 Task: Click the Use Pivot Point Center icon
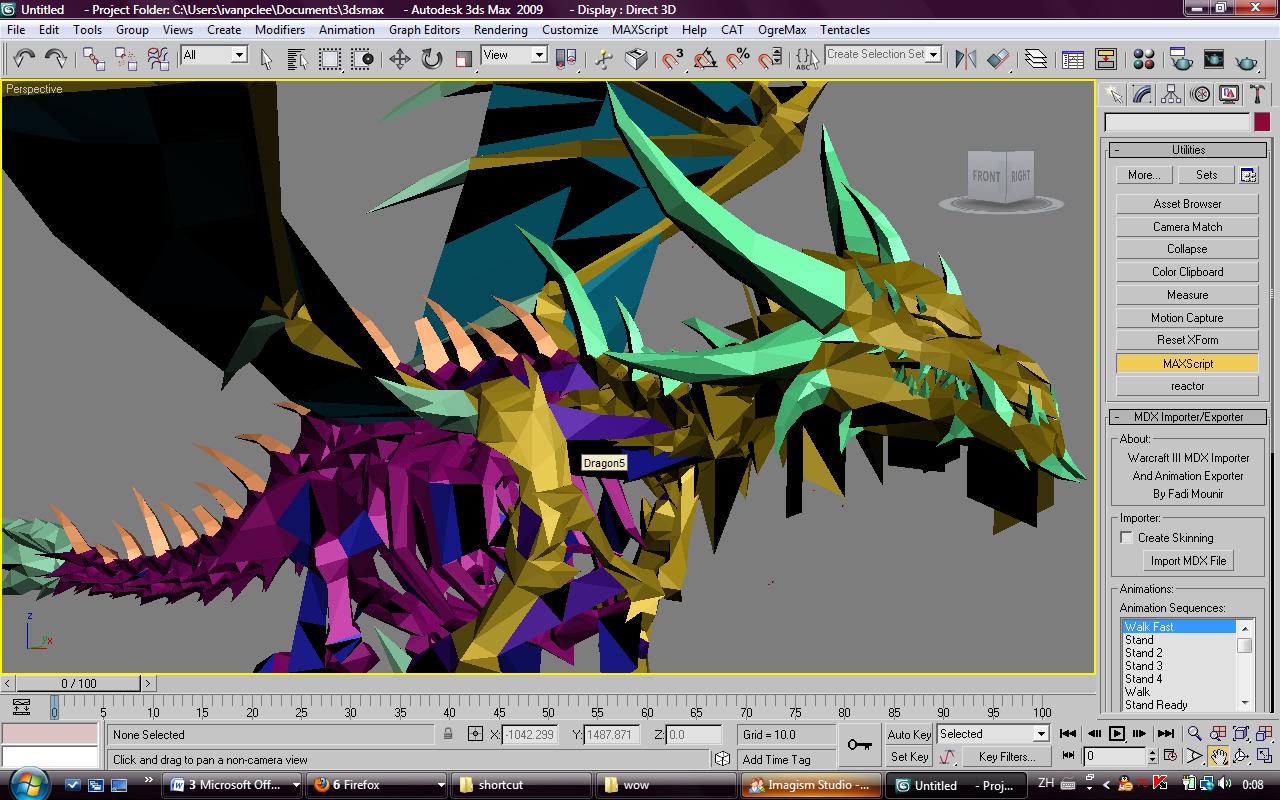(566, 59)
